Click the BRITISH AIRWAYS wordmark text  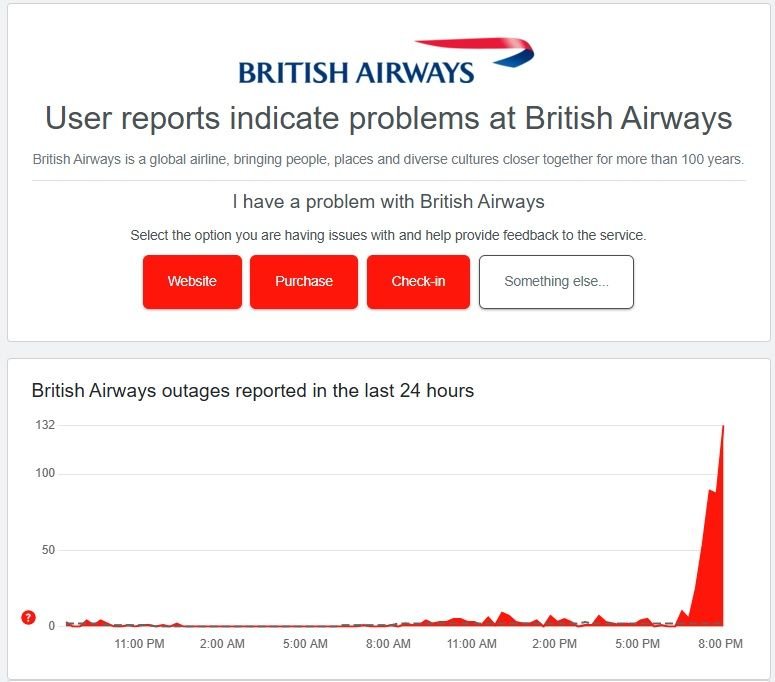(x=356, y=72)
